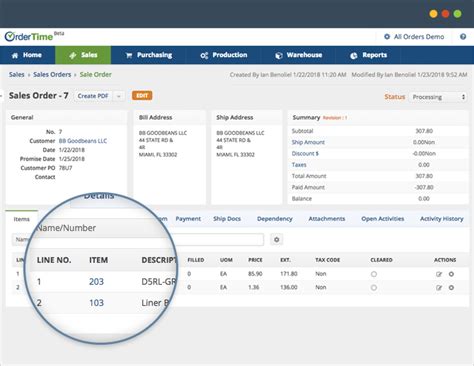Click the orange EDIT button
Screen dimensions: 474x366
click(x=142, y=96)
